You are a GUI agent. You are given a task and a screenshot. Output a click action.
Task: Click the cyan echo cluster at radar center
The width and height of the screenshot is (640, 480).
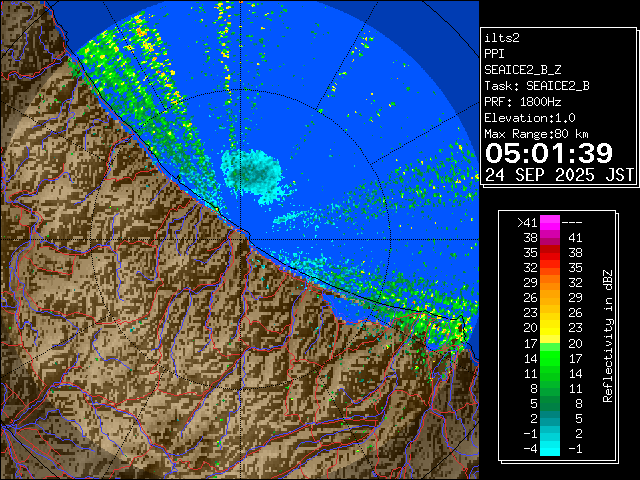(254, 172)
